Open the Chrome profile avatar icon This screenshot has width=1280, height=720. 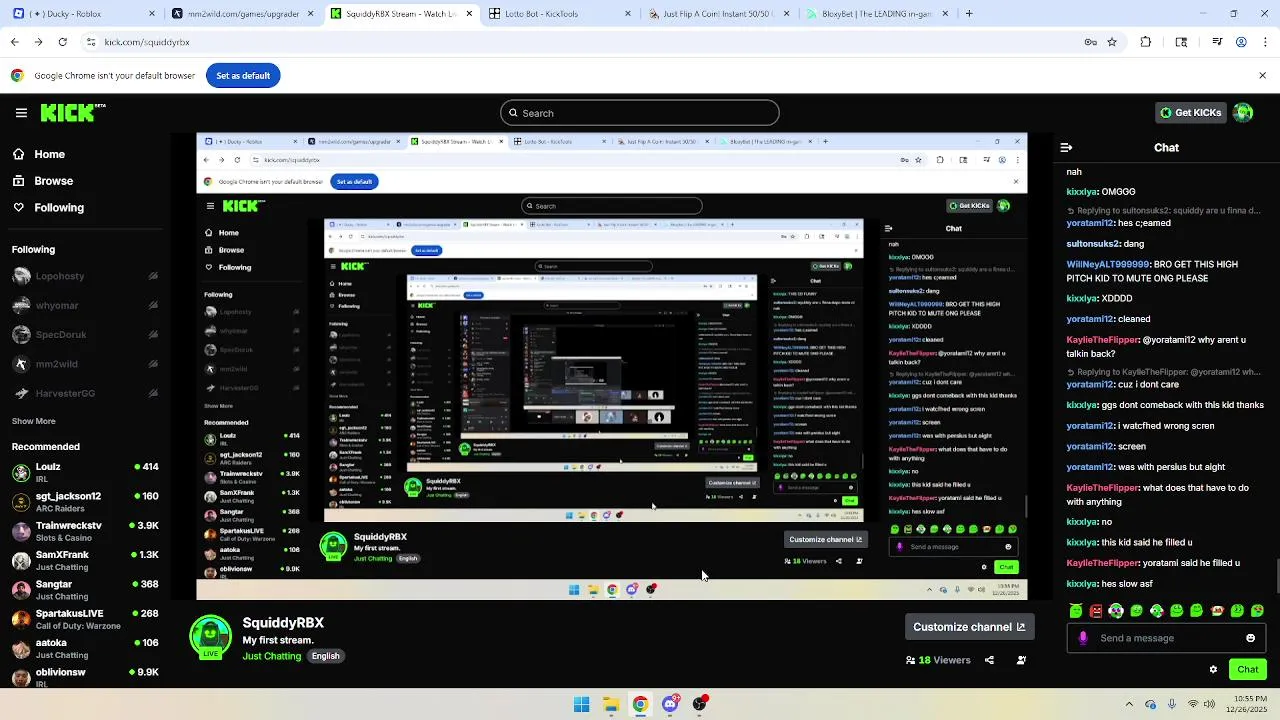pos(1241,42)
